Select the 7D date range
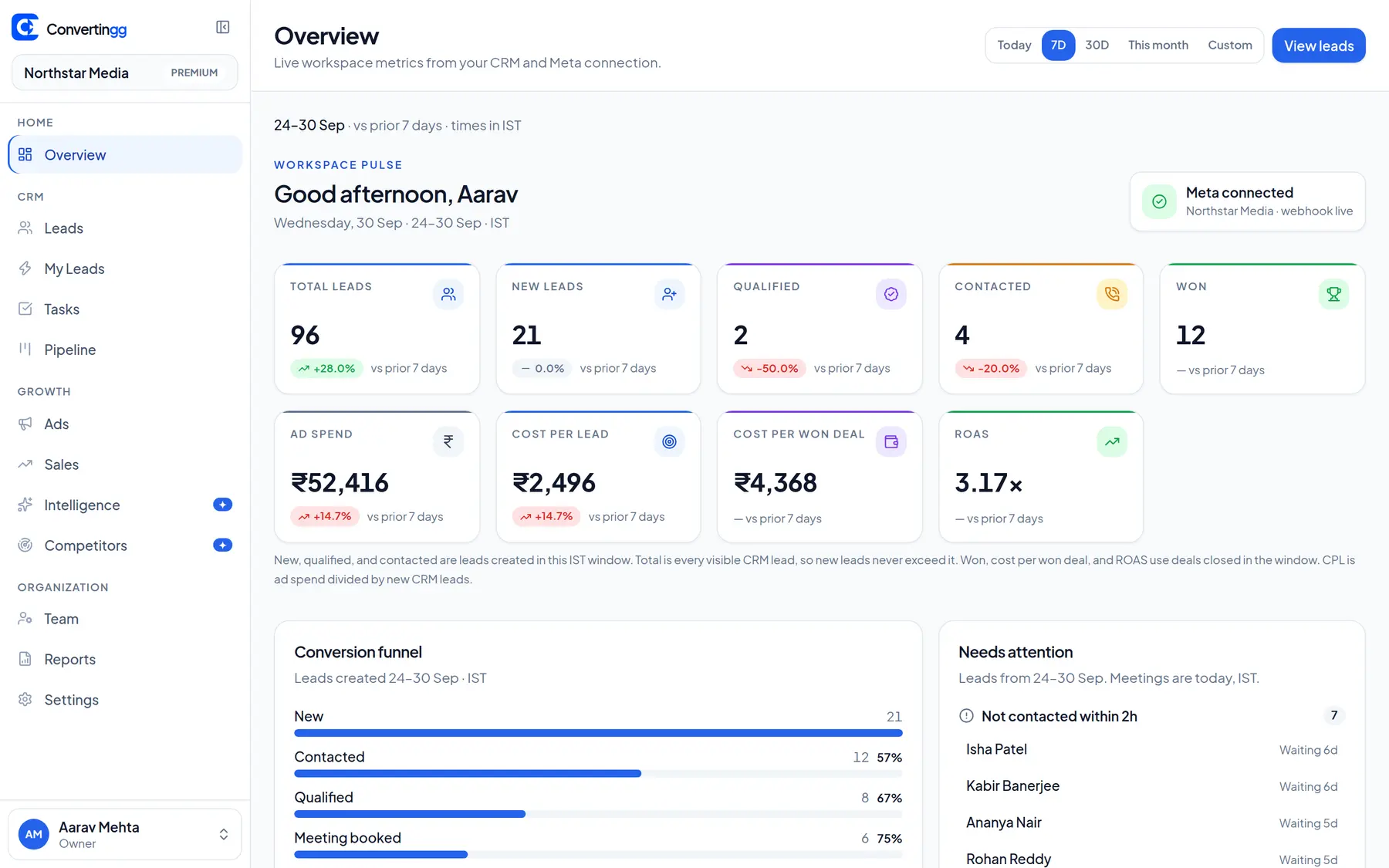The image size is (1389, 868). (1058, 46)
